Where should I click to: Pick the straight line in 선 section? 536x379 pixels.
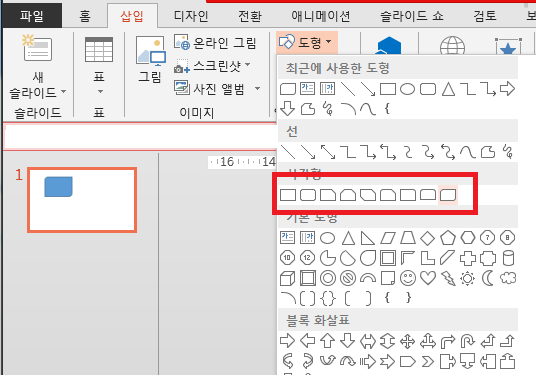[288, 152]
